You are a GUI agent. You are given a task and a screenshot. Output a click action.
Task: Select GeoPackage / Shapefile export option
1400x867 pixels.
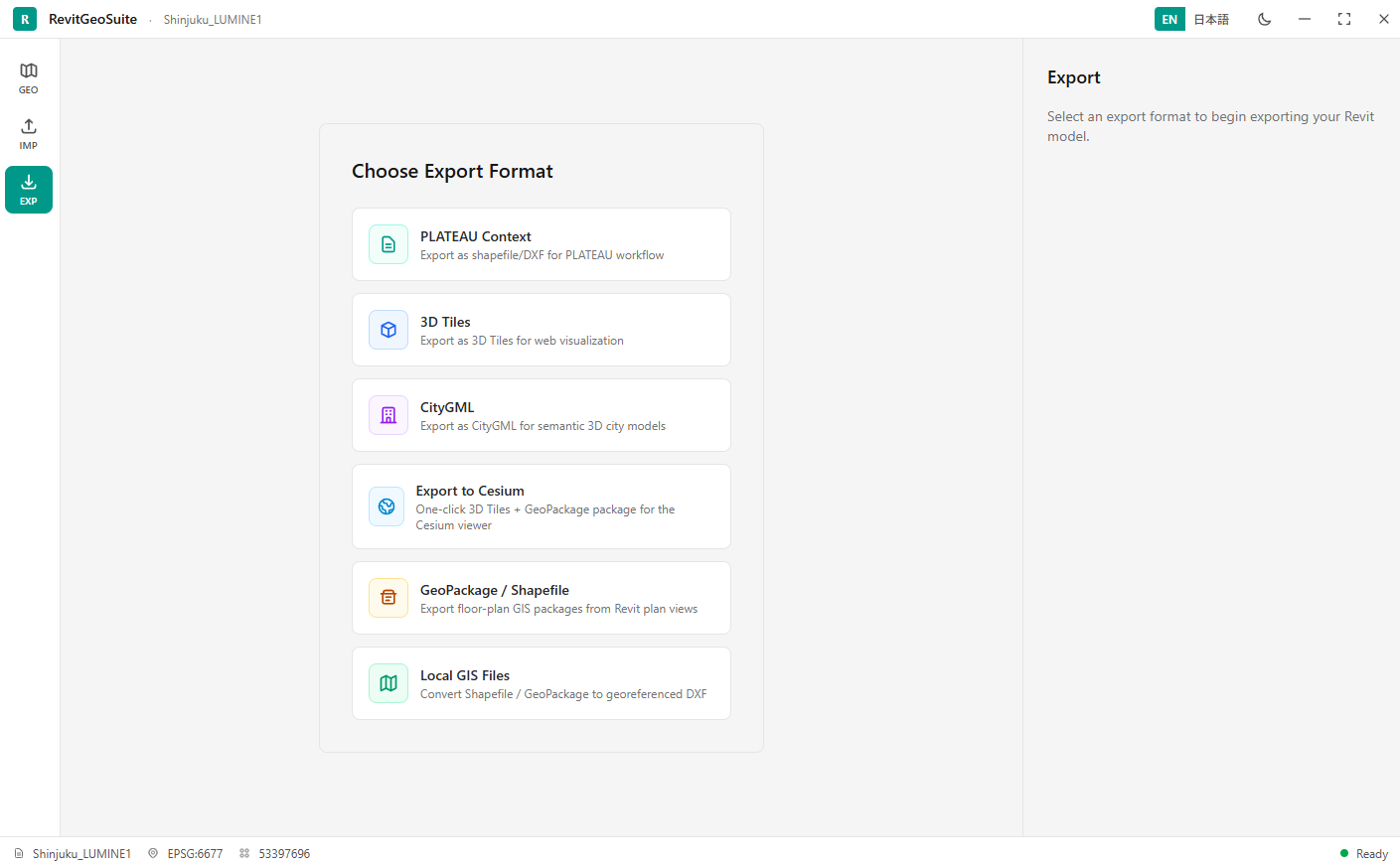tap(542, 598)
